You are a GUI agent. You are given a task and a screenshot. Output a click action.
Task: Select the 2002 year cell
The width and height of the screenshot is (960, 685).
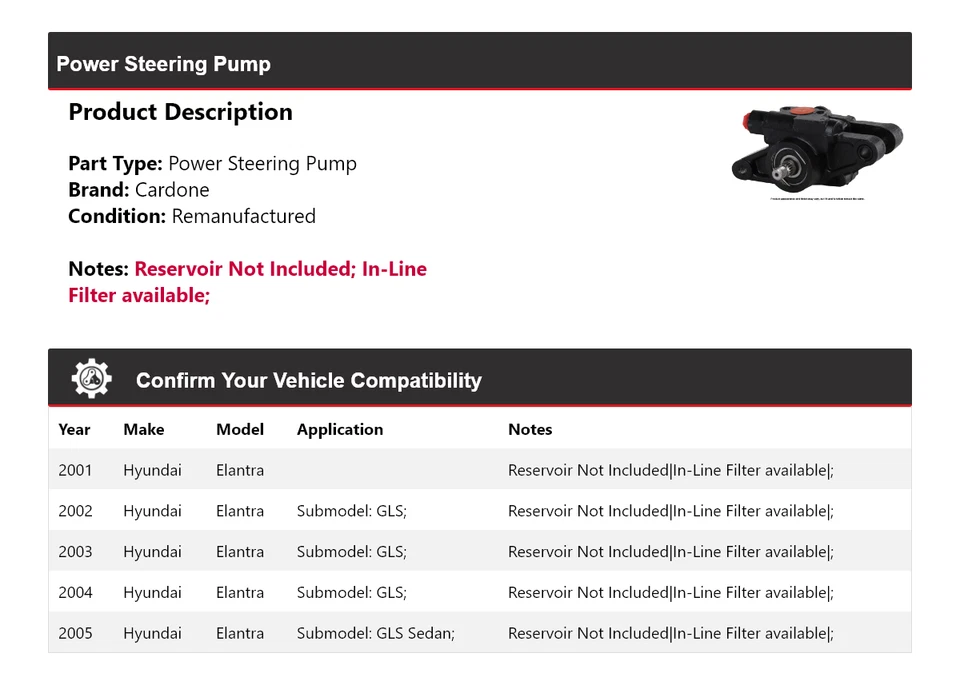point(75,511)
